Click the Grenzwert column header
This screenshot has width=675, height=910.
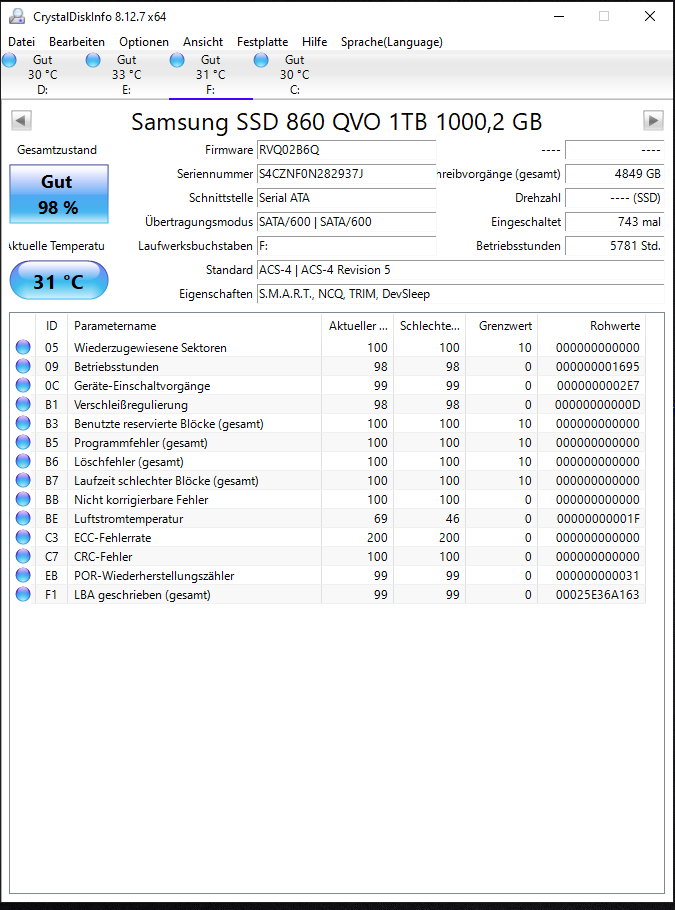point(501,326)
